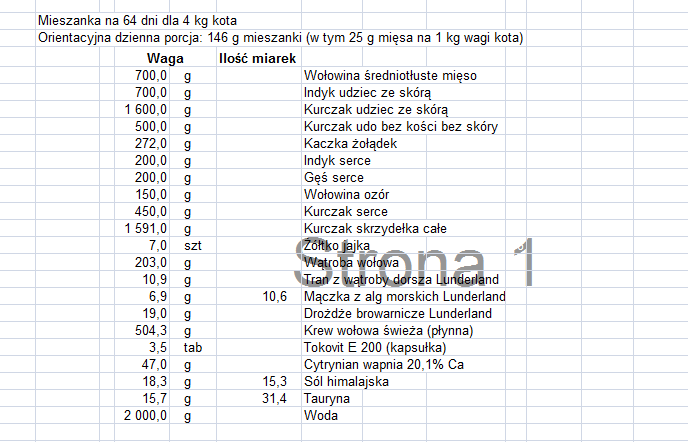Select the weight value 504,3
688x442 pixels.
(x=150, y=331)
